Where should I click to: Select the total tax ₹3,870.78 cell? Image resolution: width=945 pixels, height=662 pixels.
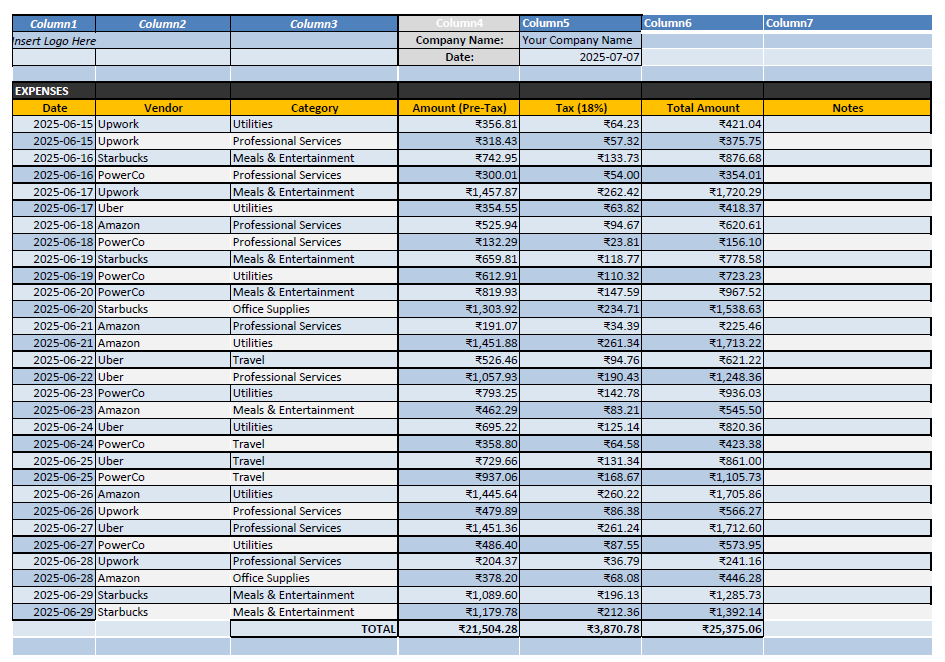pyautogui.click(x=580, y=629)
